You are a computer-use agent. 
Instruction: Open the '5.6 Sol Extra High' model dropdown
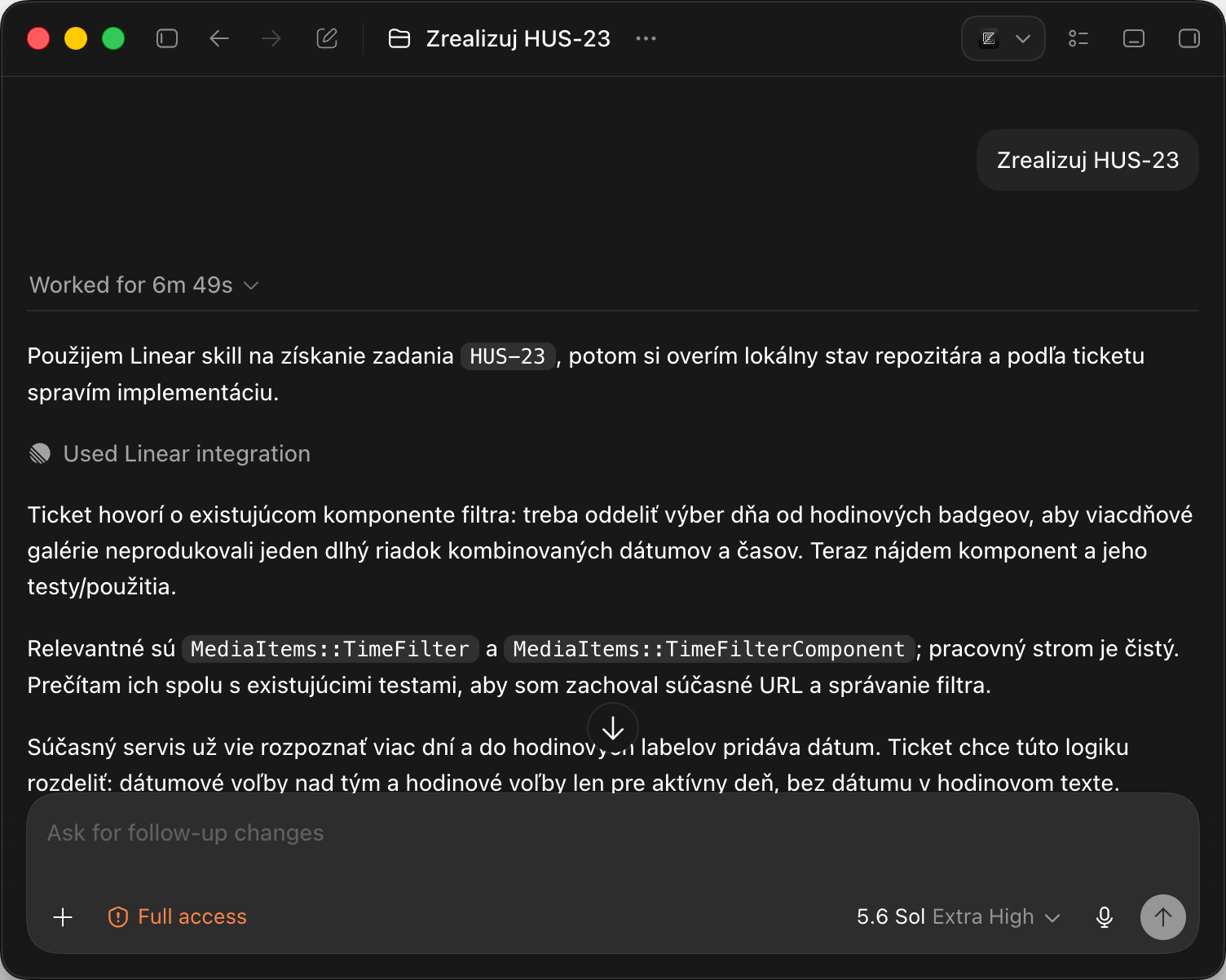click(x=959, y=917)
